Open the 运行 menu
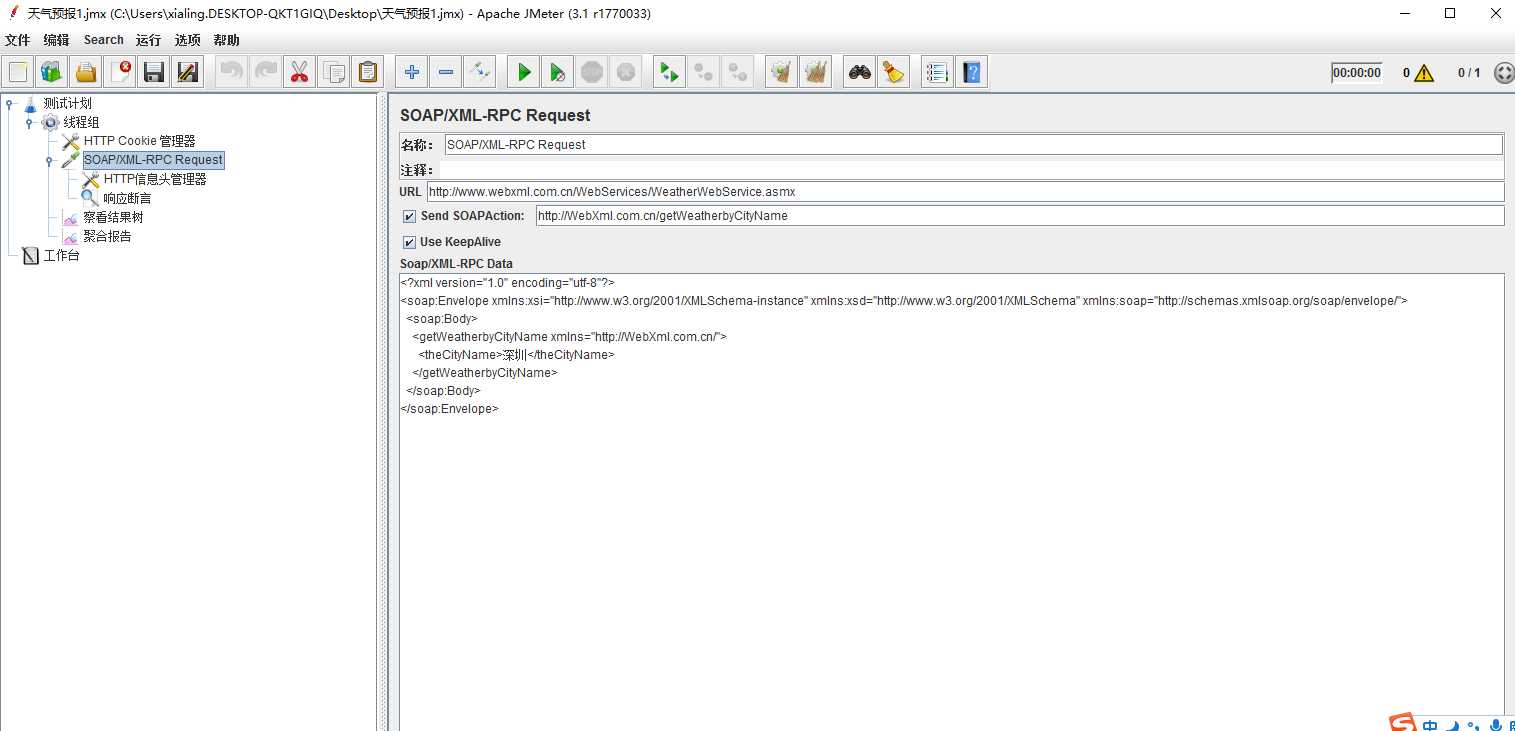Screen dimensions: 1515x731 [x=148, y=40]
